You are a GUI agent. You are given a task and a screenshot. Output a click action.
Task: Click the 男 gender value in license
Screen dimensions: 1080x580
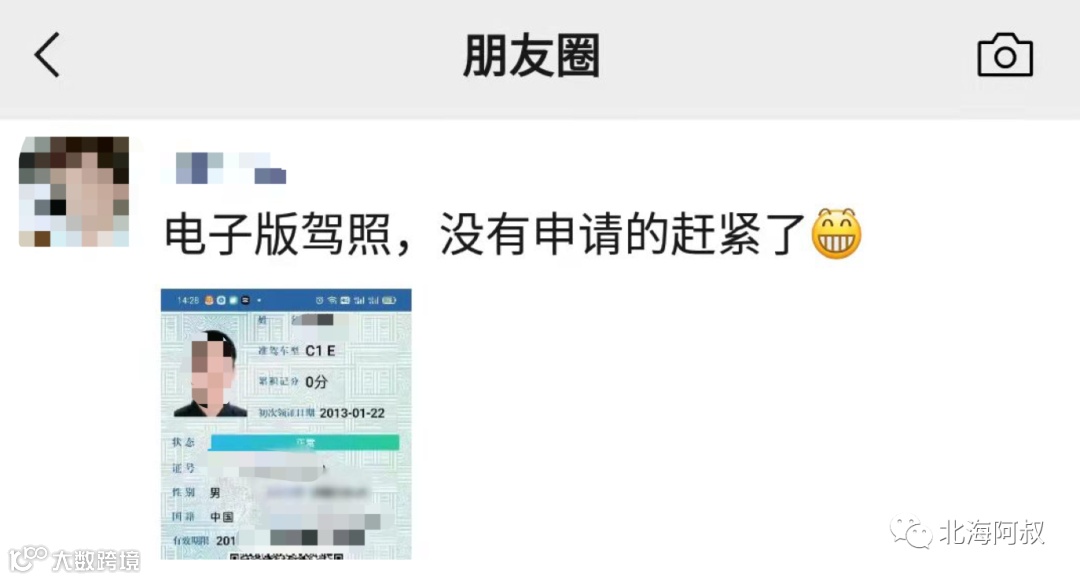(215, 493)
